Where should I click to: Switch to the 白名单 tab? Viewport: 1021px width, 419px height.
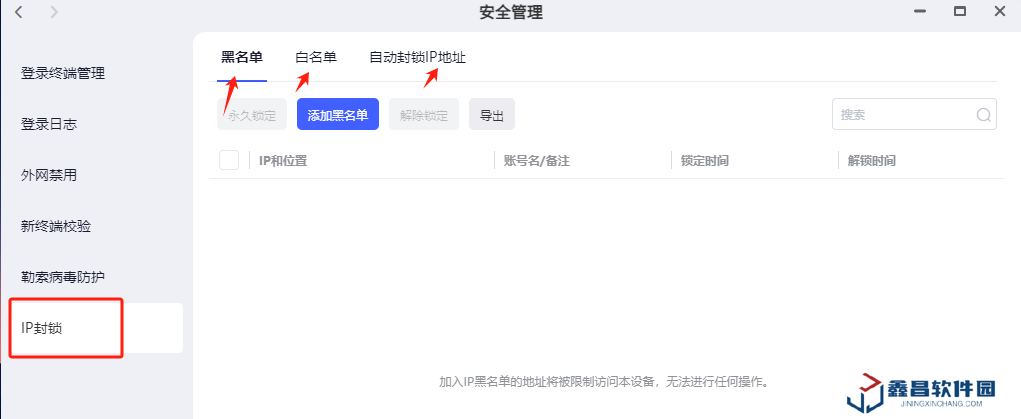pyautogui.click(x=316, y=58)
